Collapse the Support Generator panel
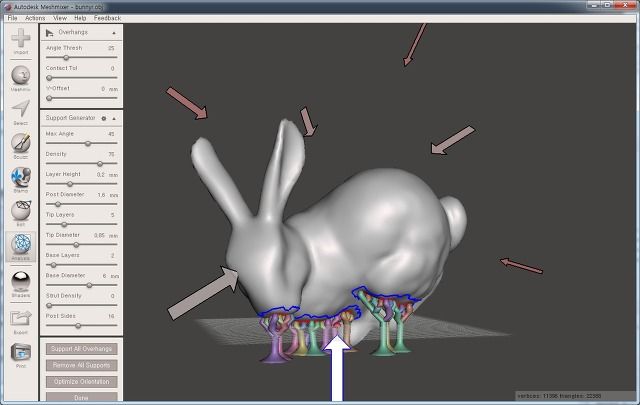 point(114,118)
